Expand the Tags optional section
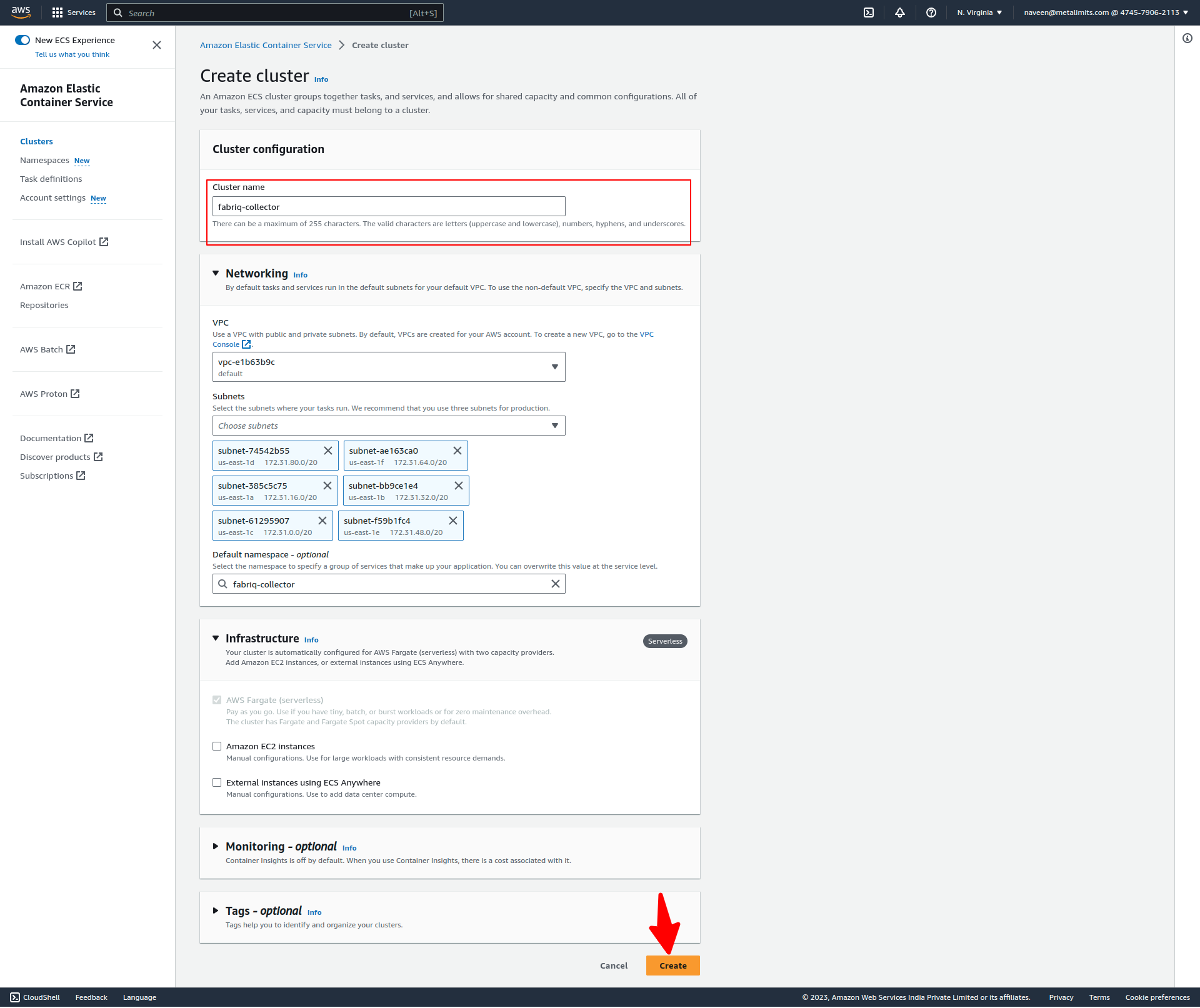The width and height of the screenshot is (1200, 1008). (x=216, y=911)
